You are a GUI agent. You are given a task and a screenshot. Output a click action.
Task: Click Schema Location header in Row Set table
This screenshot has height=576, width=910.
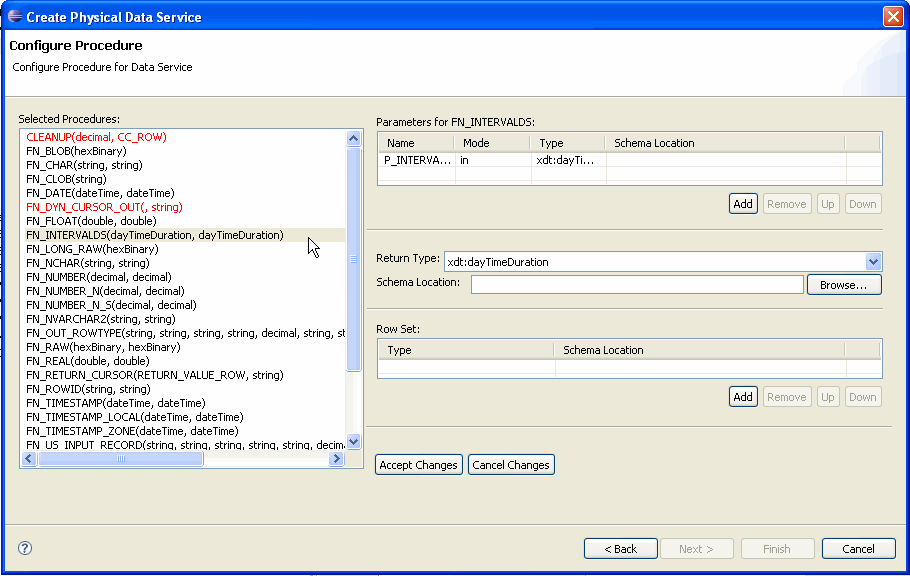pos(700,350)
